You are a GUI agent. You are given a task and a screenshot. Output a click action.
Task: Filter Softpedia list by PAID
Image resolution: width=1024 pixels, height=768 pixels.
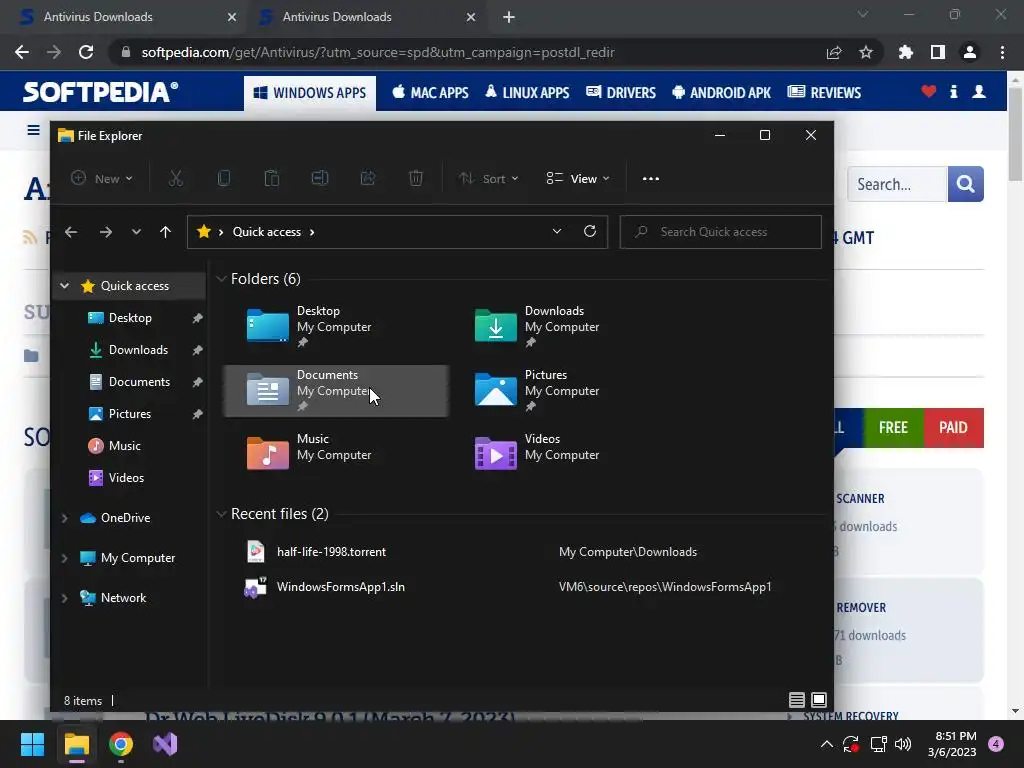[953, 428]
